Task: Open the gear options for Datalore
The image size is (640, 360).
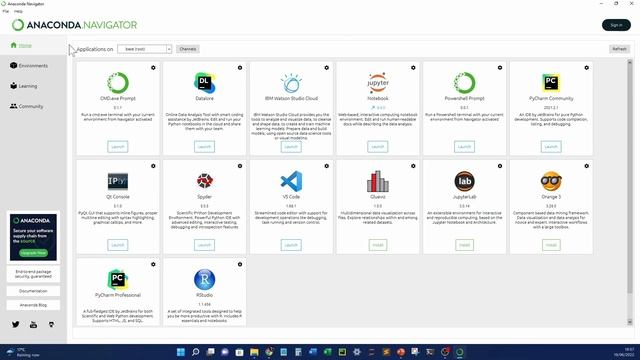Action: pyautogui.click(x=240, y=68)
